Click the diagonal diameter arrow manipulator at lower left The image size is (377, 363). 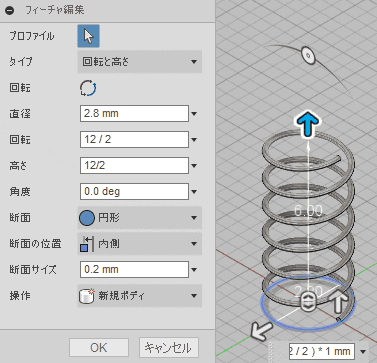[262, 331]
